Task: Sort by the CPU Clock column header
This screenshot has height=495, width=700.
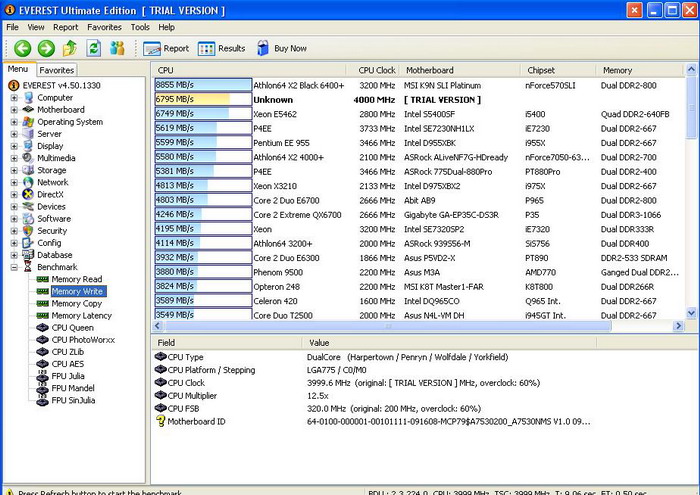Action: 372,70
